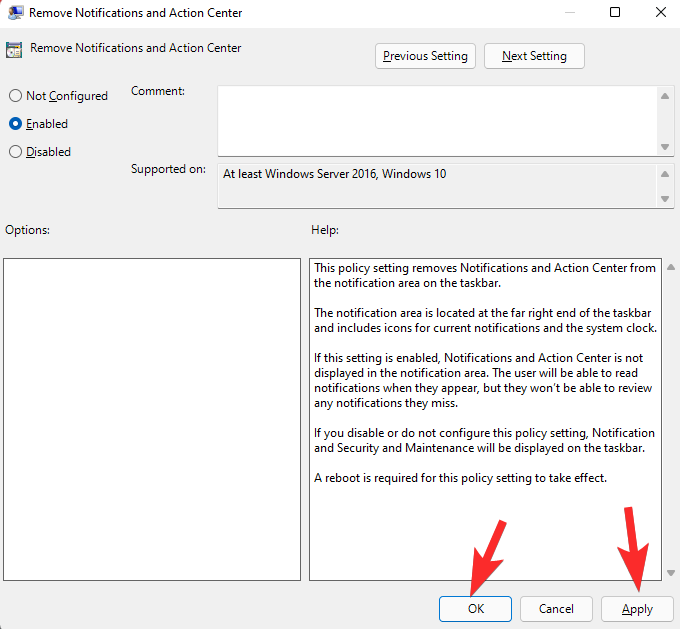680x629 pixels.
Task: Click Comment box scroll down arrow
Action: click(664, 147)
